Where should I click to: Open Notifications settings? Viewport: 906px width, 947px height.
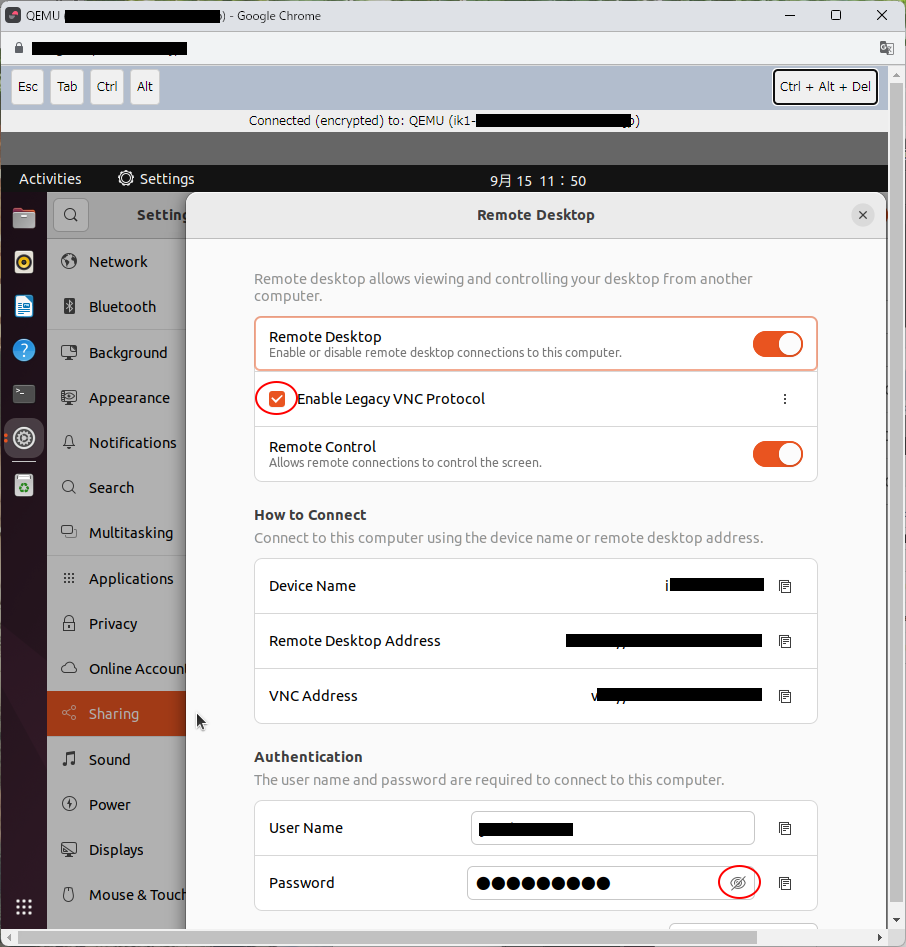tap(117, 443)
